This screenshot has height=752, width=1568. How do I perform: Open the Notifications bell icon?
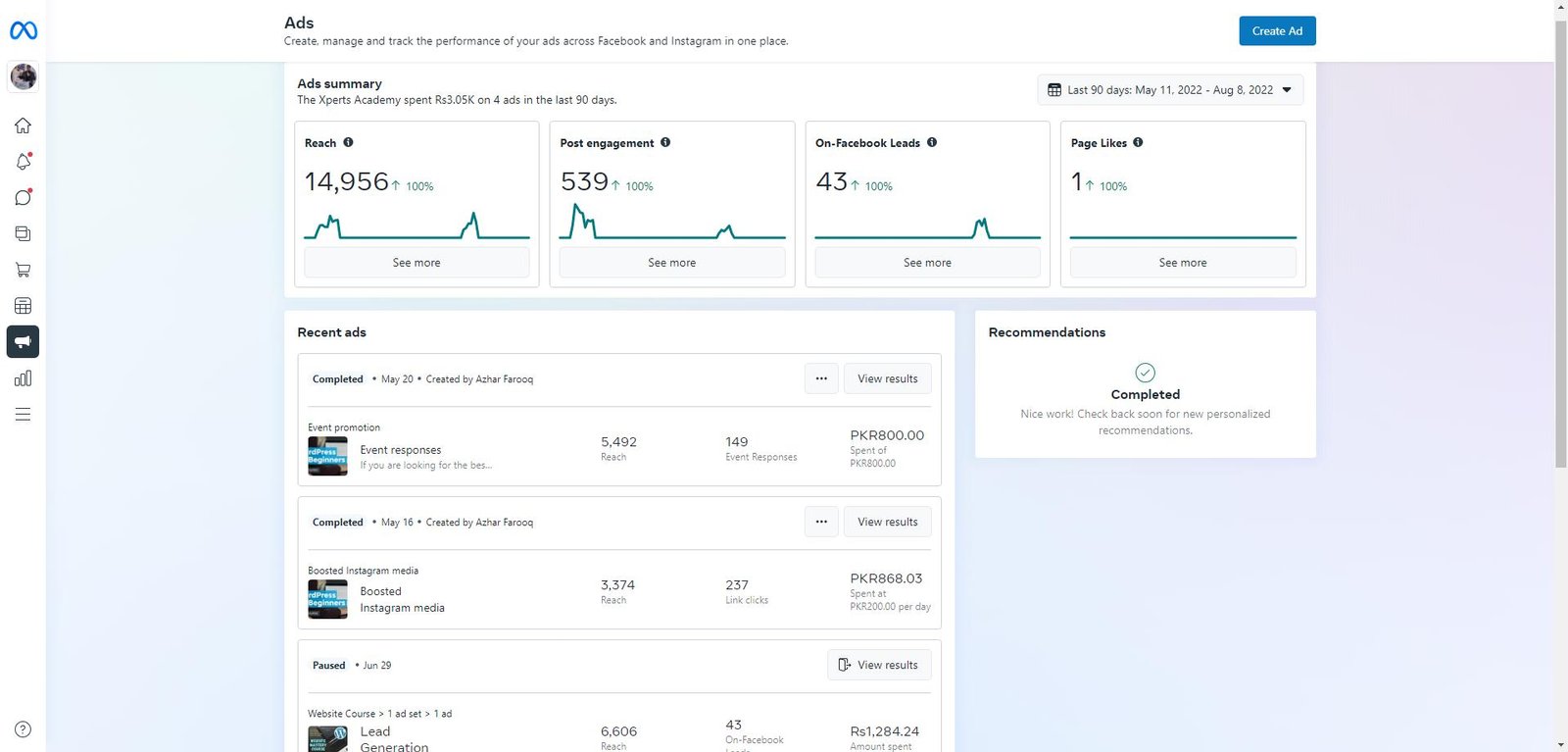pos(23,162)
